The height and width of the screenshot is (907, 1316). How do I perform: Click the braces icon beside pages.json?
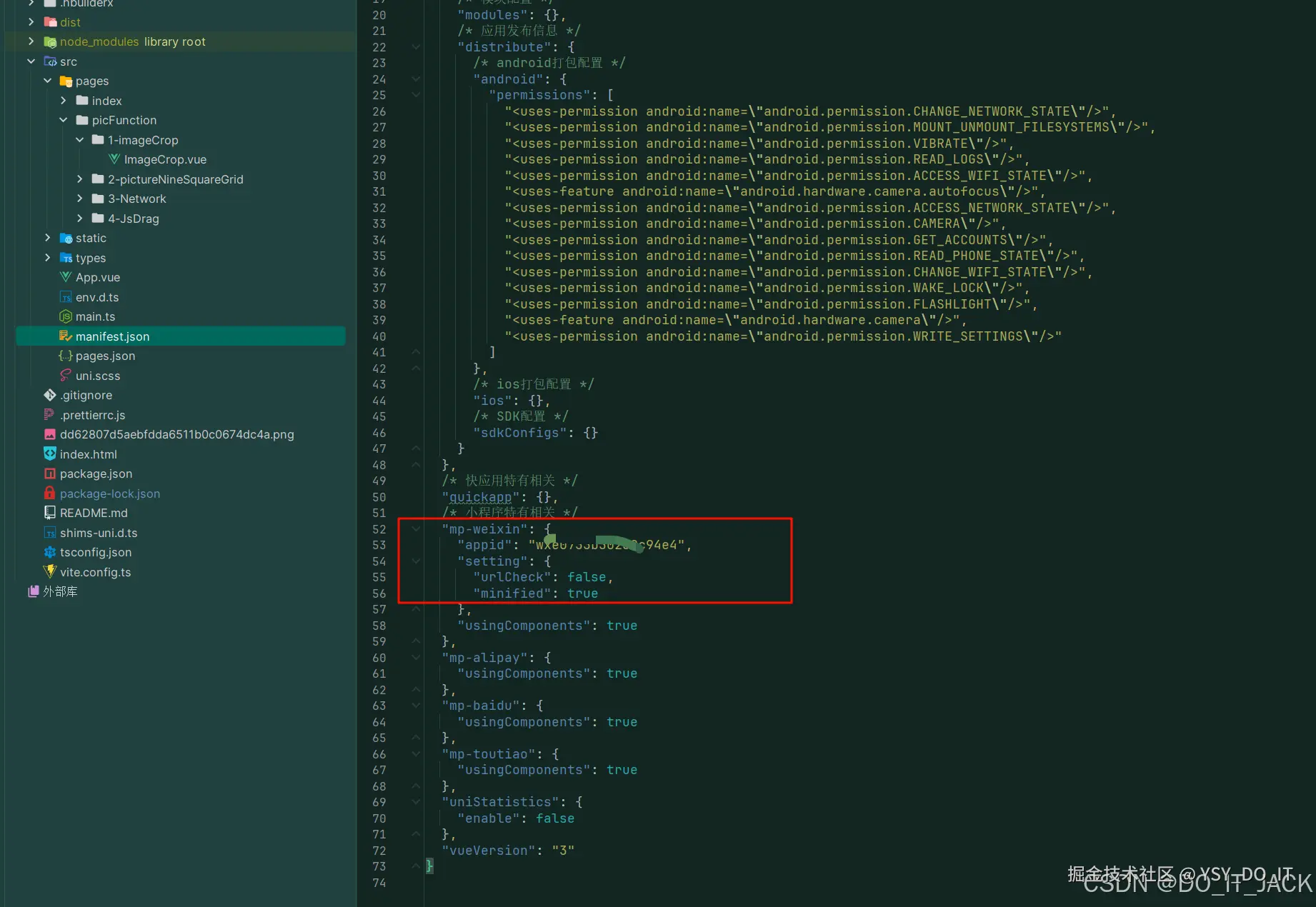coord(66,356)
